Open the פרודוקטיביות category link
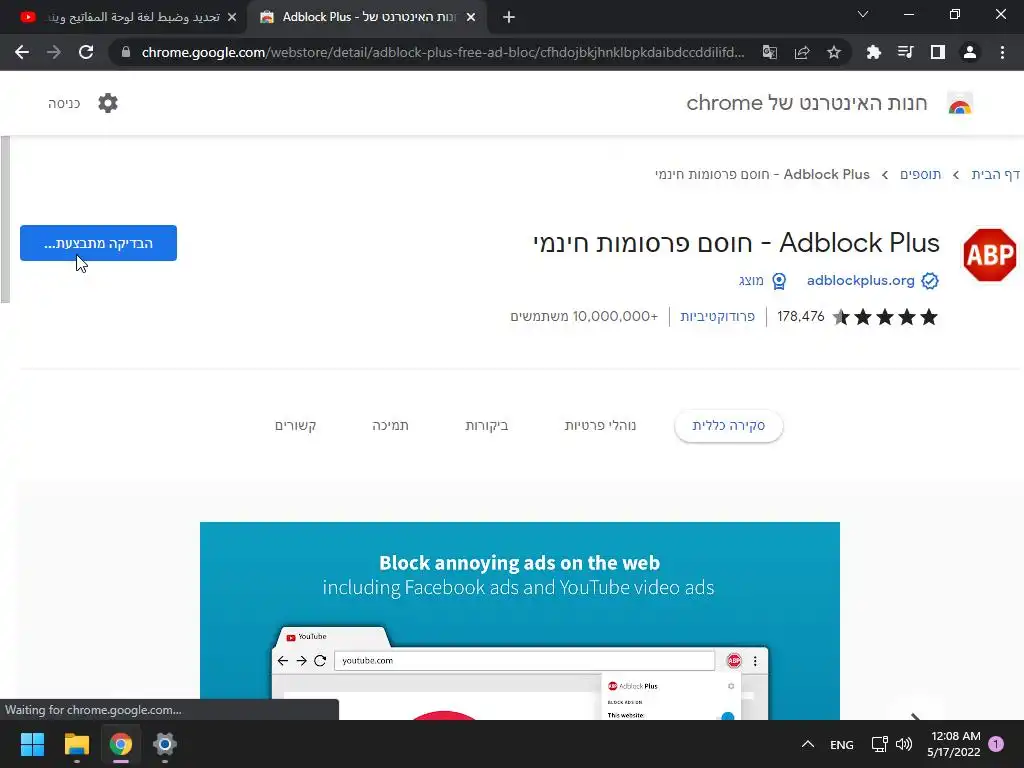 (717, 317)
